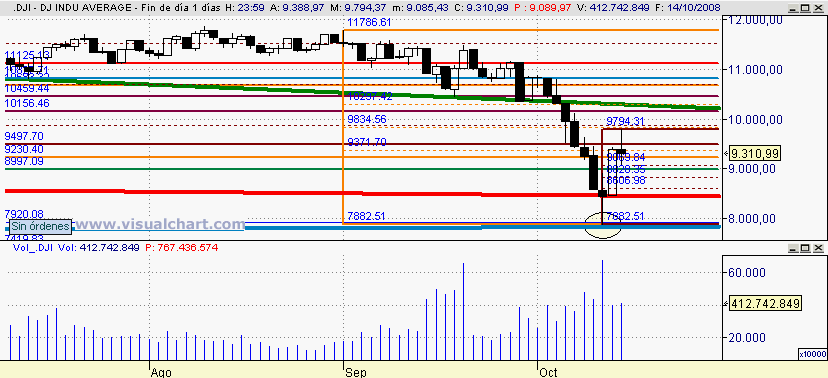Select the 7920.08 level label
Image resolution: width=828 pixels, height=378 pixels.
[24, 214]
